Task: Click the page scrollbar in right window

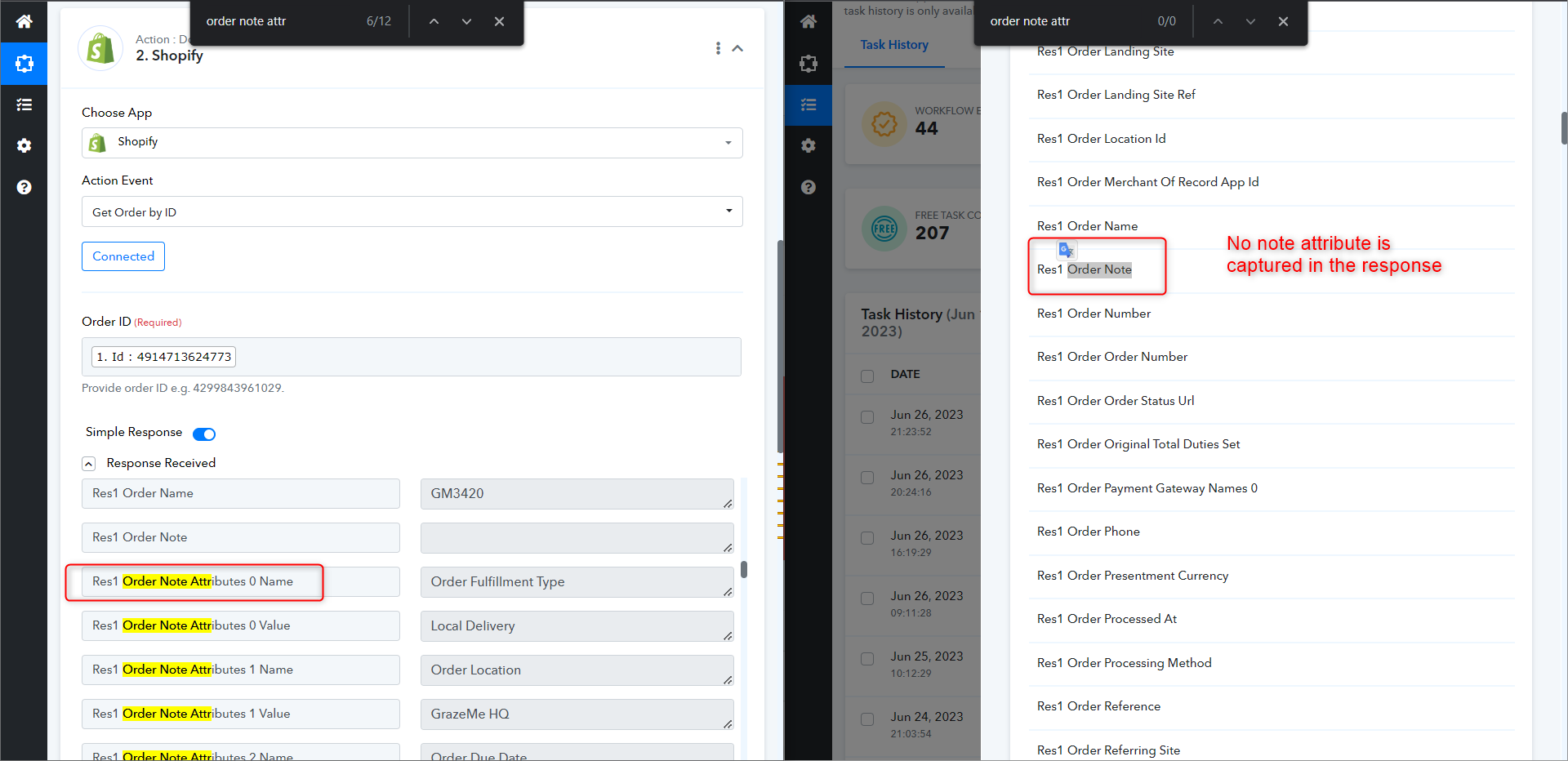Action: point(1564,128)
